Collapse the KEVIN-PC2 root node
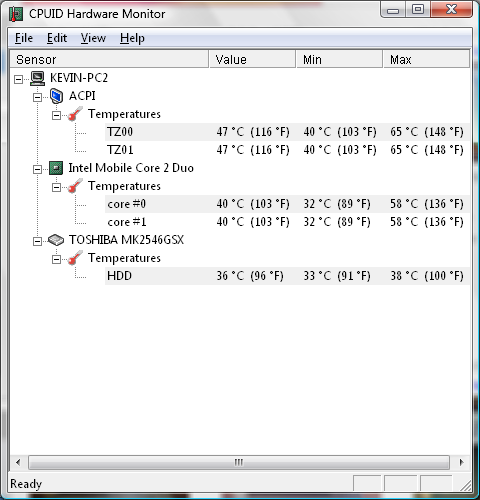Viewport: 480px width, 500px height. pos(18,79)
